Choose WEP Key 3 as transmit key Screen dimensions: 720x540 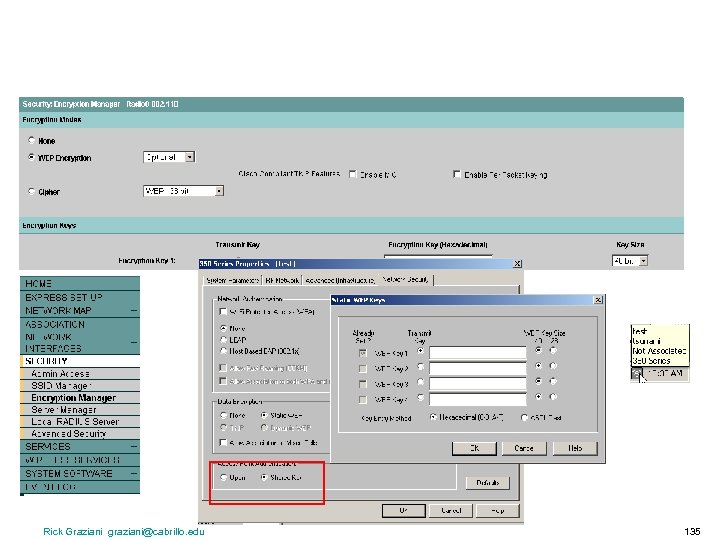pos(420,382)
